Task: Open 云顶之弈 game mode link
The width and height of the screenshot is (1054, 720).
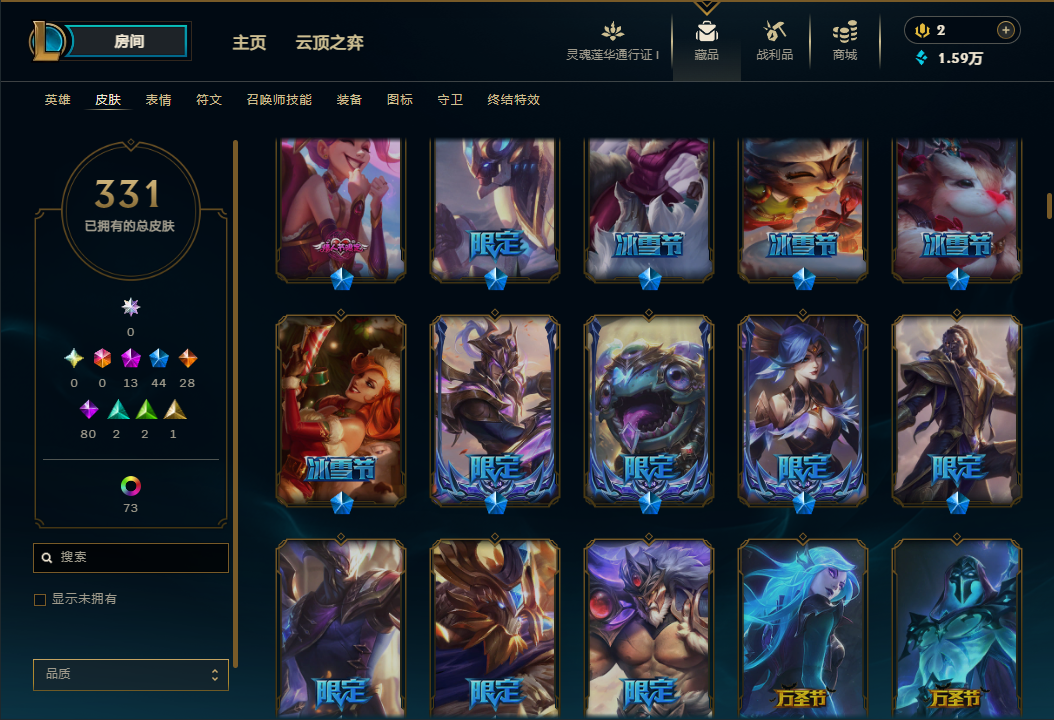Action: [329, 42]
